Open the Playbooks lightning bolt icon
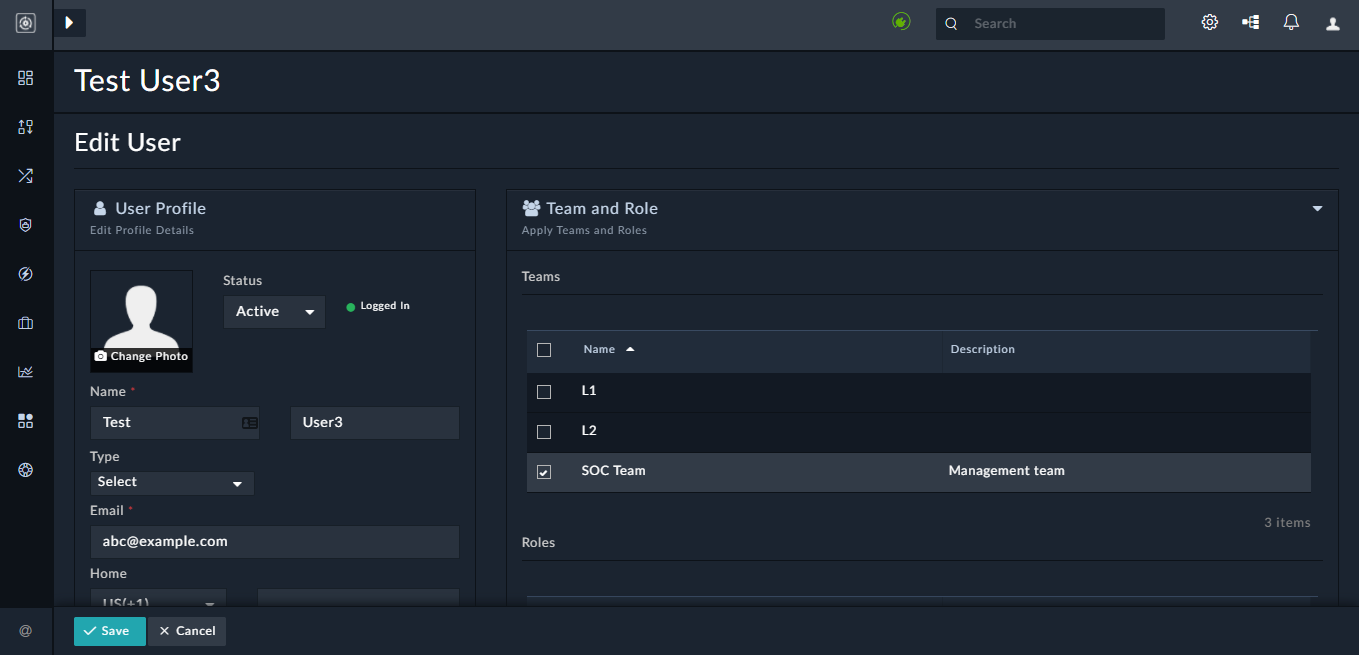 pos(25,273)
